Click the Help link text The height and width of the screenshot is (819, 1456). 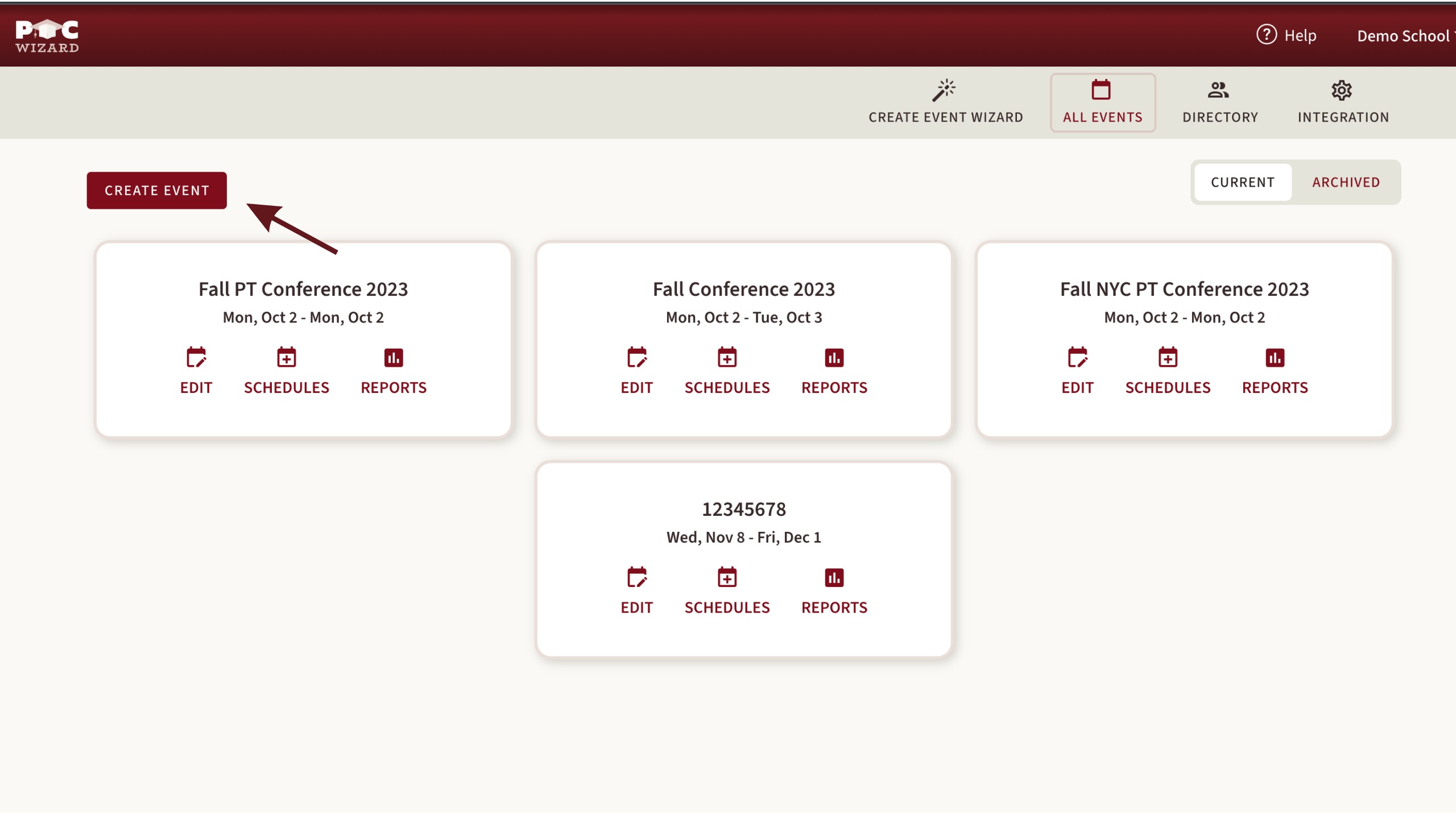pos(1300,35)
